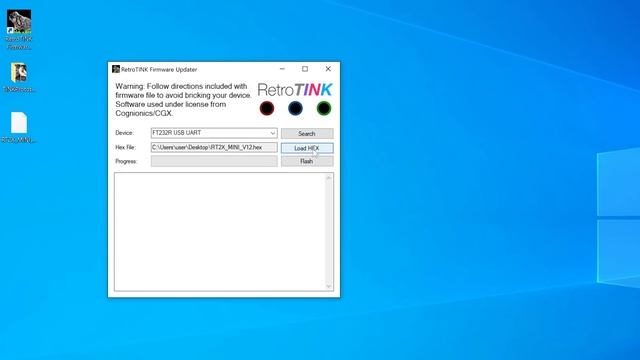640x360 pixels.
Task: Click the Flash button
Action: 307,161
